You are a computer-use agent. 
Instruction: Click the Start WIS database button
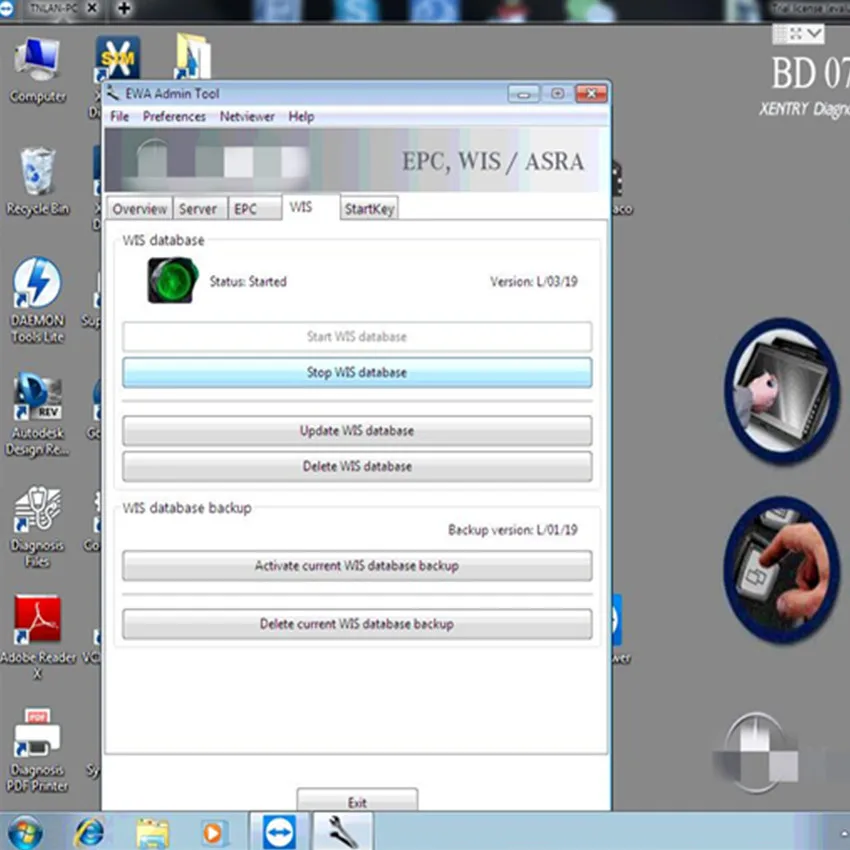pyautogui.click(x=357, y=337)
